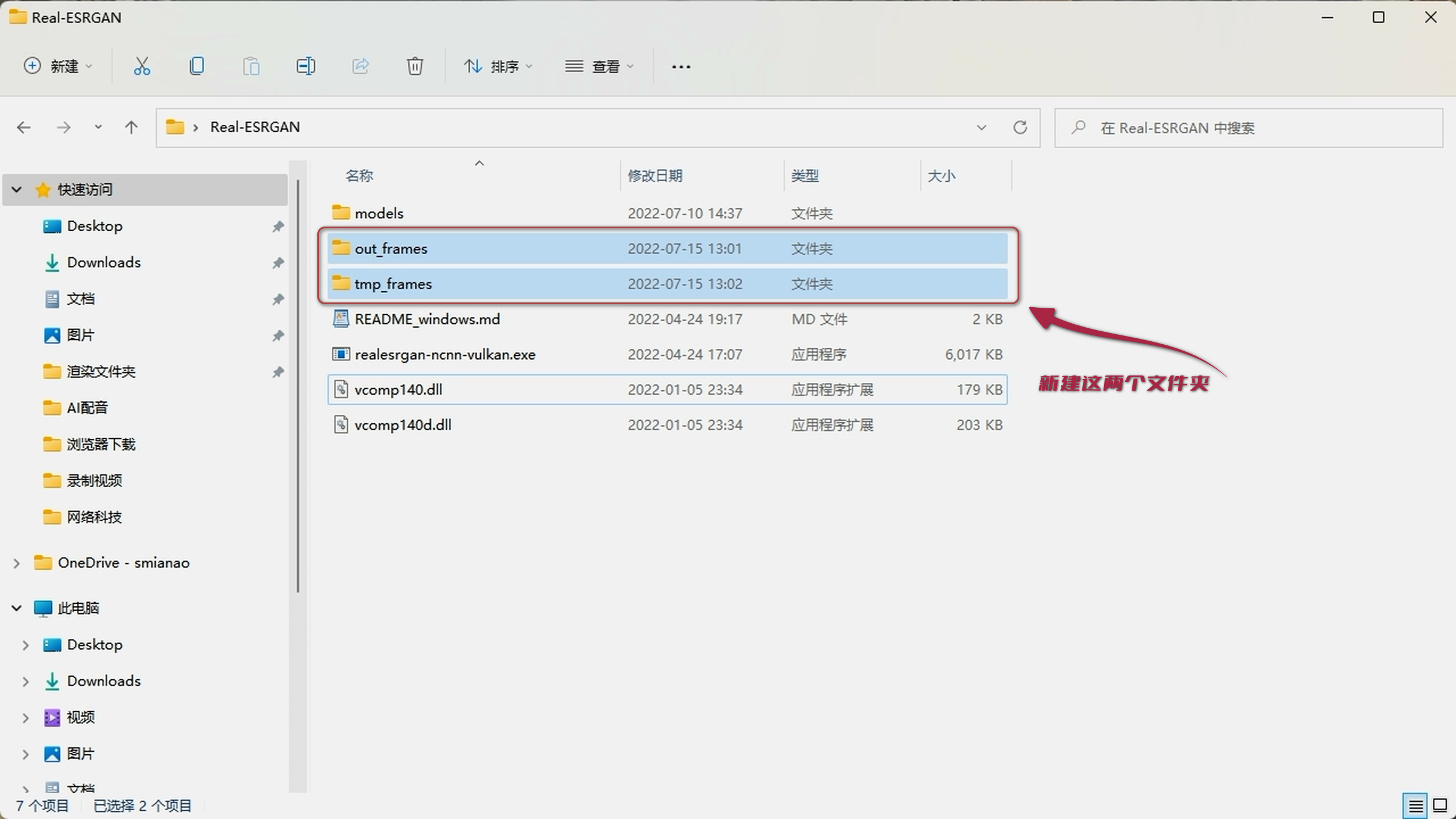Go forward with the right arrow
Image resolution: width=1456 pixels, height=819 pixels.
63,127
